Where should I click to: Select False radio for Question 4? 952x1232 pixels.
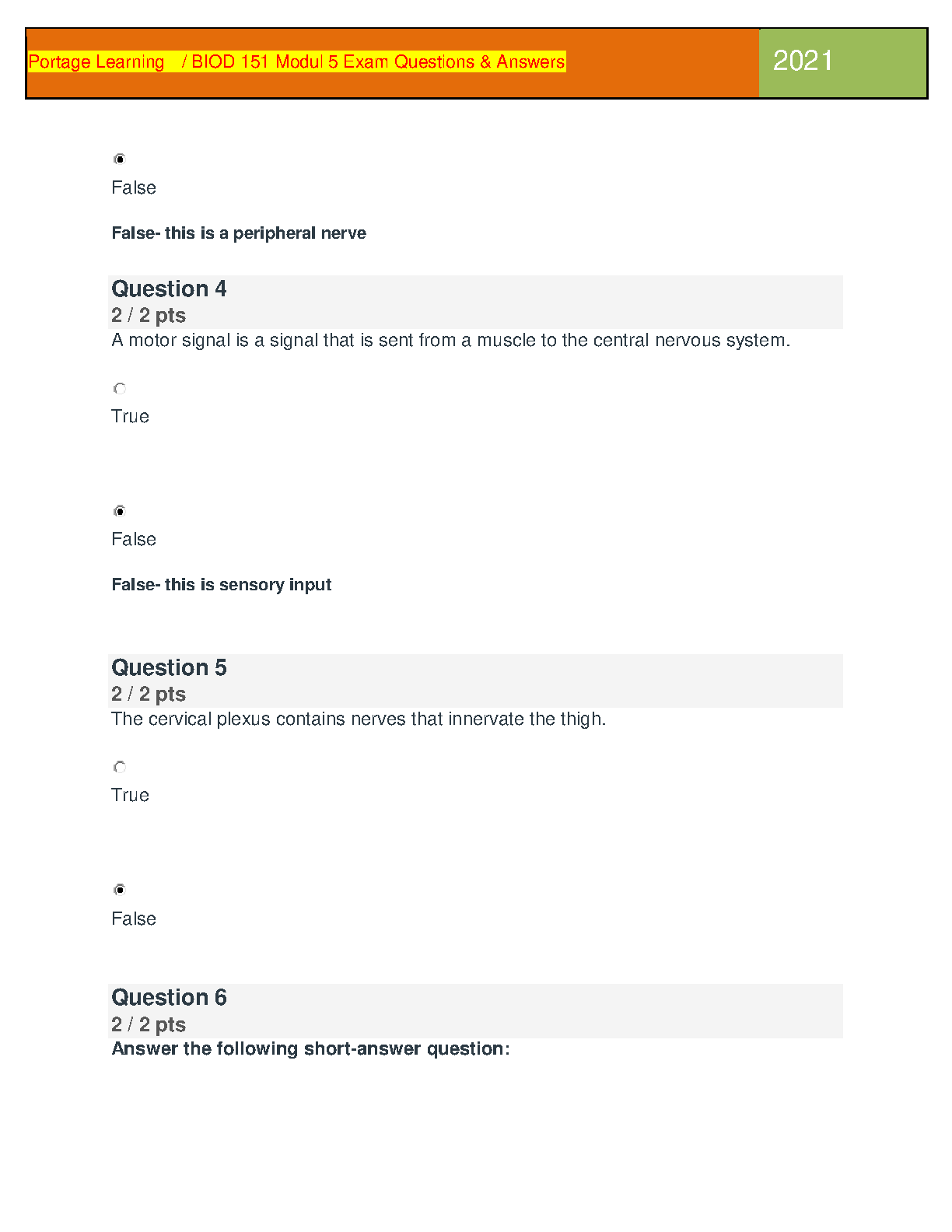point(120,511)
